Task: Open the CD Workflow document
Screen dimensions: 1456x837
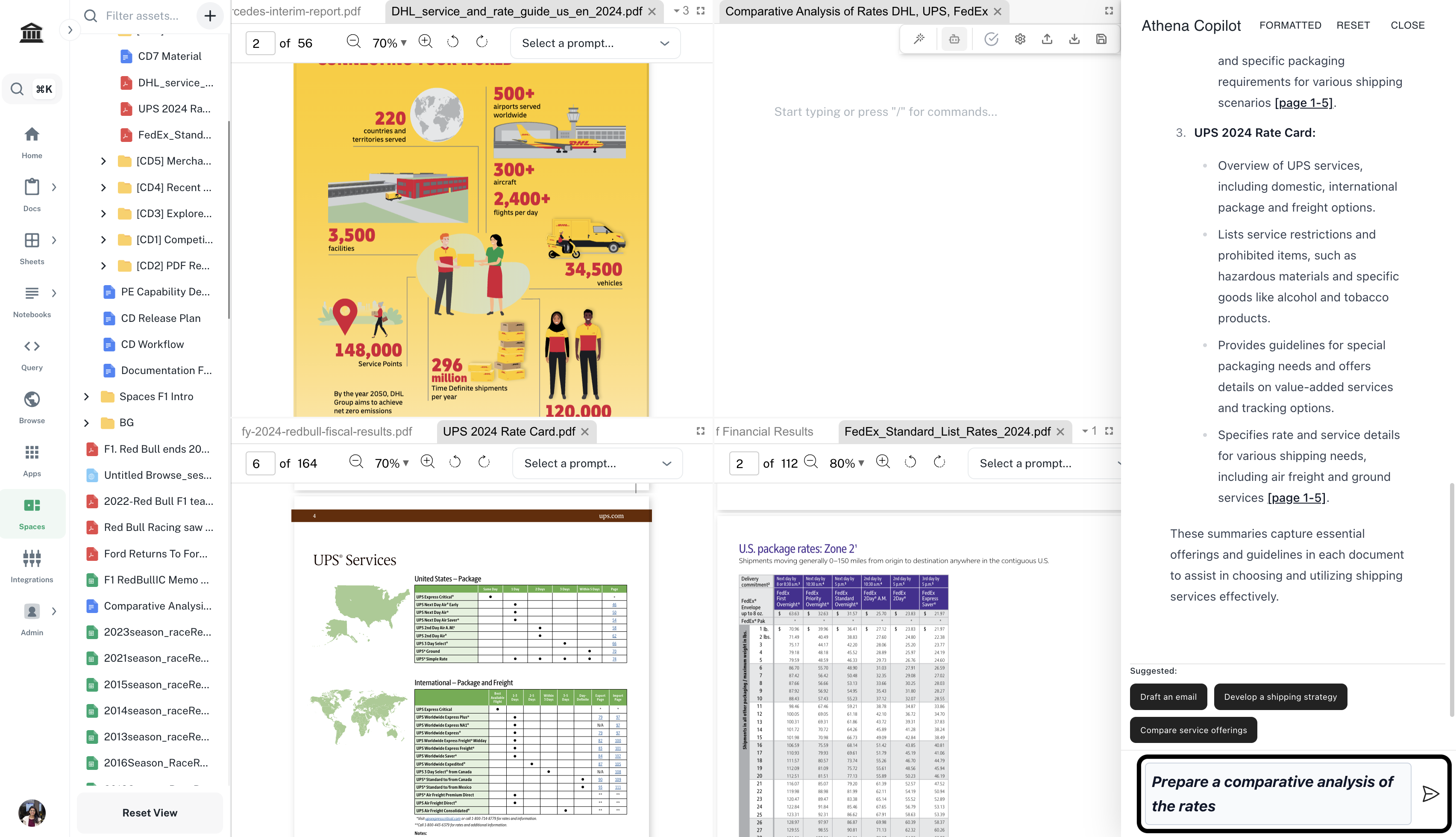Action: 152,345
